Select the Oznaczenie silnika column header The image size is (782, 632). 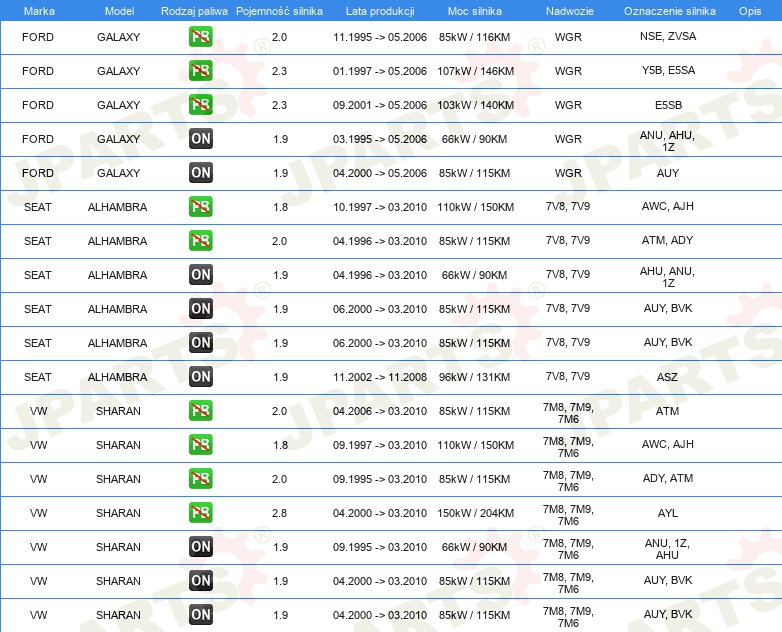tap(670, 11)
